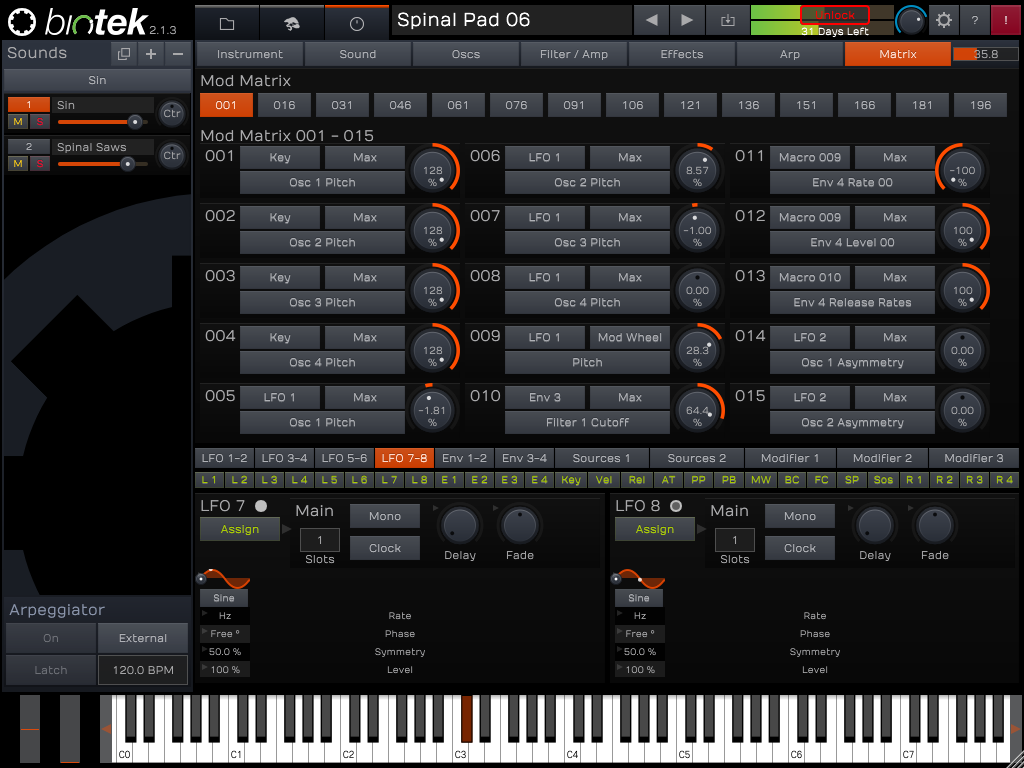1024x768 pixels.
Task: Open the source dropdown of slot 009 showing LFO 1
Action: 544,338
